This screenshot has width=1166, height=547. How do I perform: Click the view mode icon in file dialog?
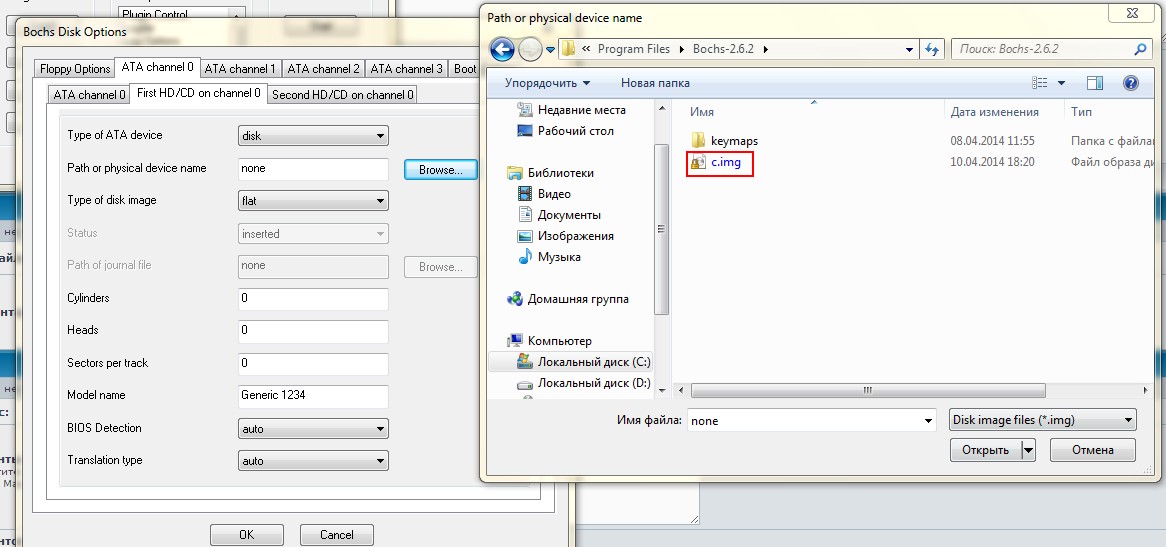point(1040,83)
